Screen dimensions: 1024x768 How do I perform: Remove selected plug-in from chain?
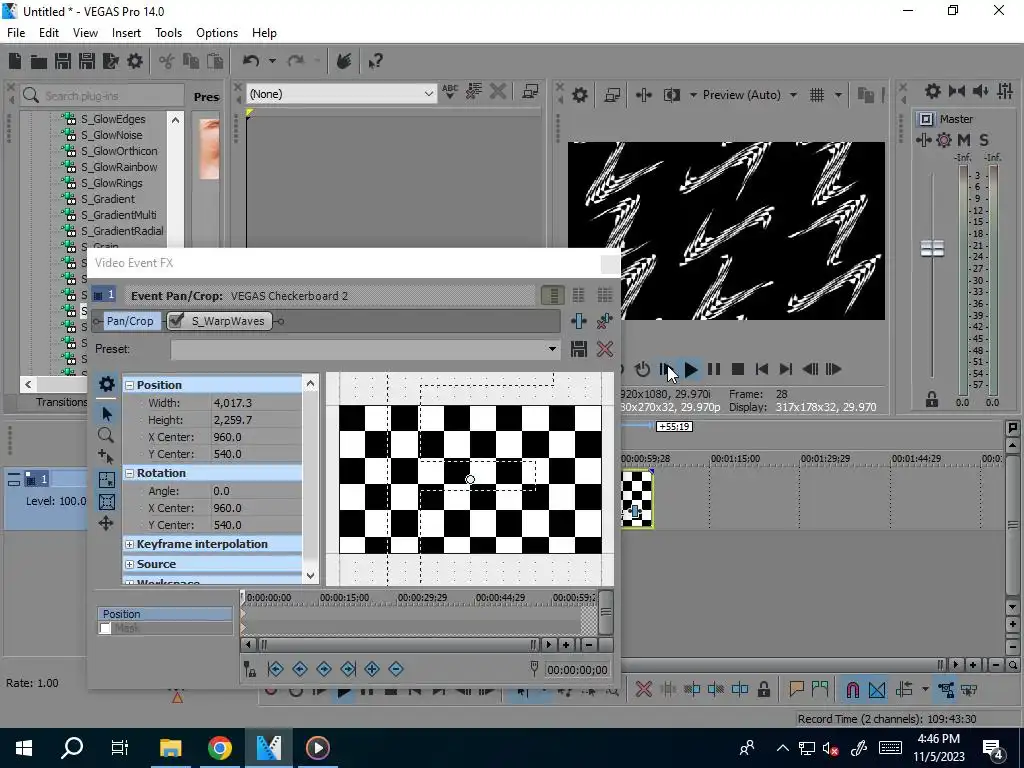tap(605, 321)
